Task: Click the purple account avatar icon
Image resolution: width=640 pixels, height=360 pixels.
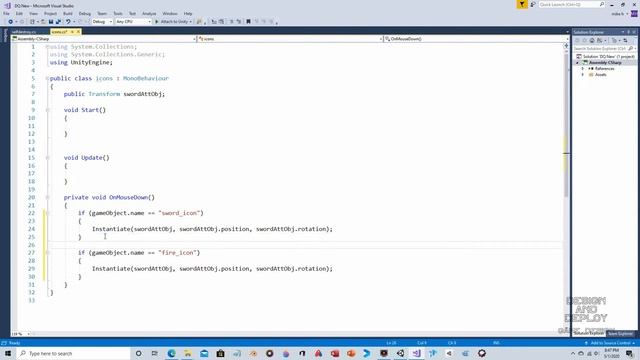Action: click(x=634, y=13)
